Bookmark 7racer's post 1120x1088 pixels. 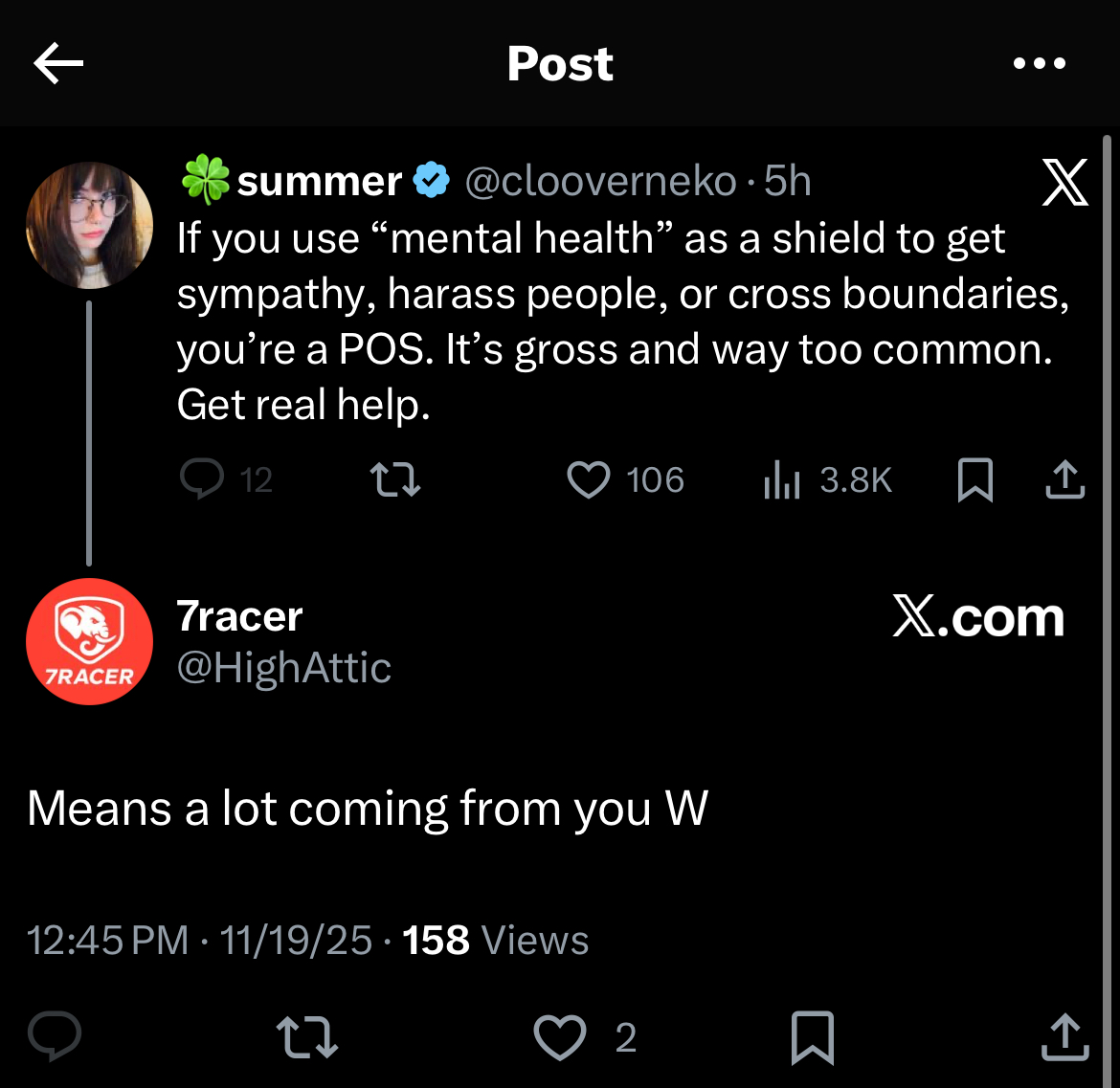[812, 1037]
